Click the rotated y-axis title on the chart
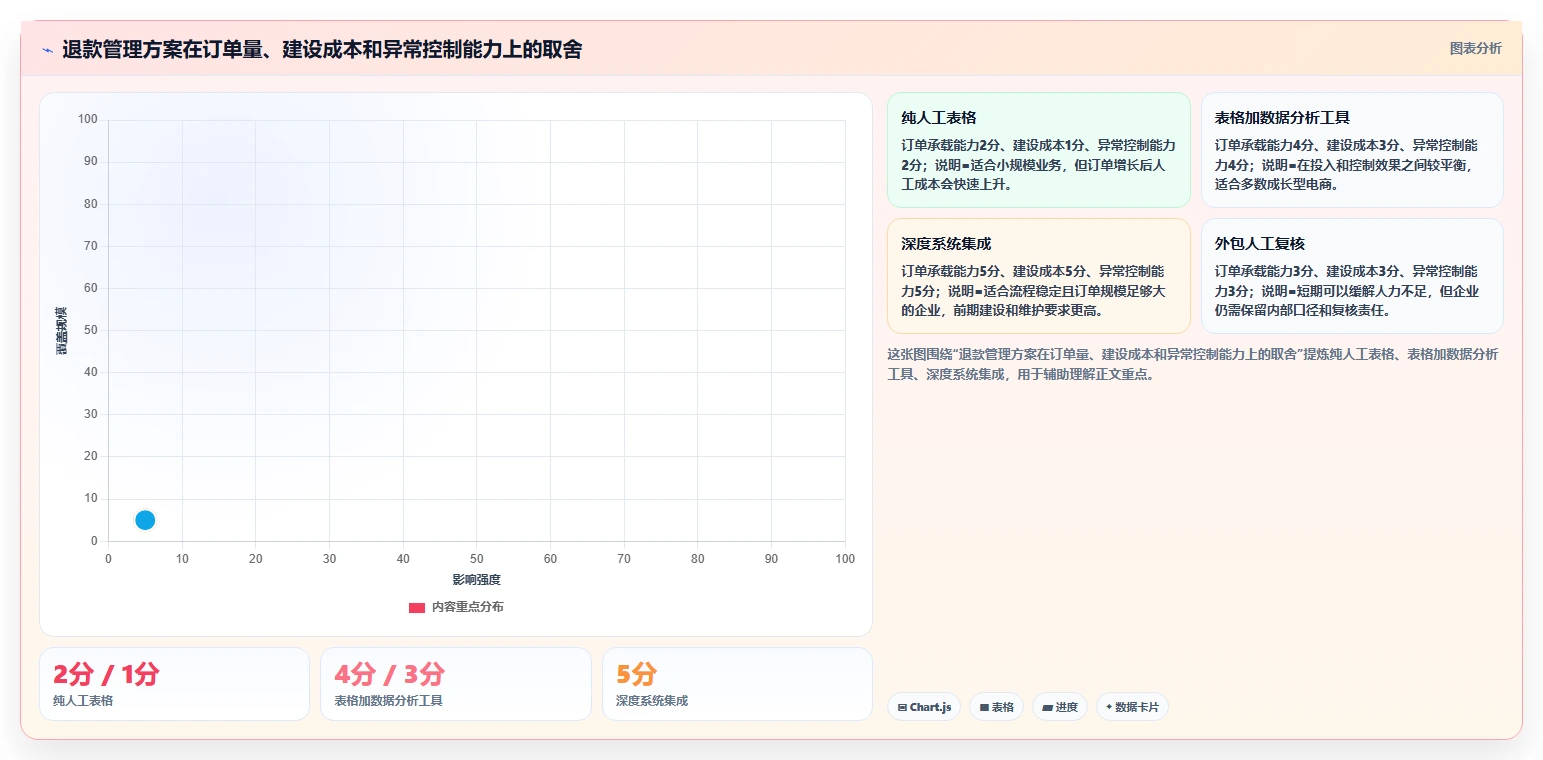Image resolution: width=1543 pixels, height=760 pixels. (x=61, y=330)
